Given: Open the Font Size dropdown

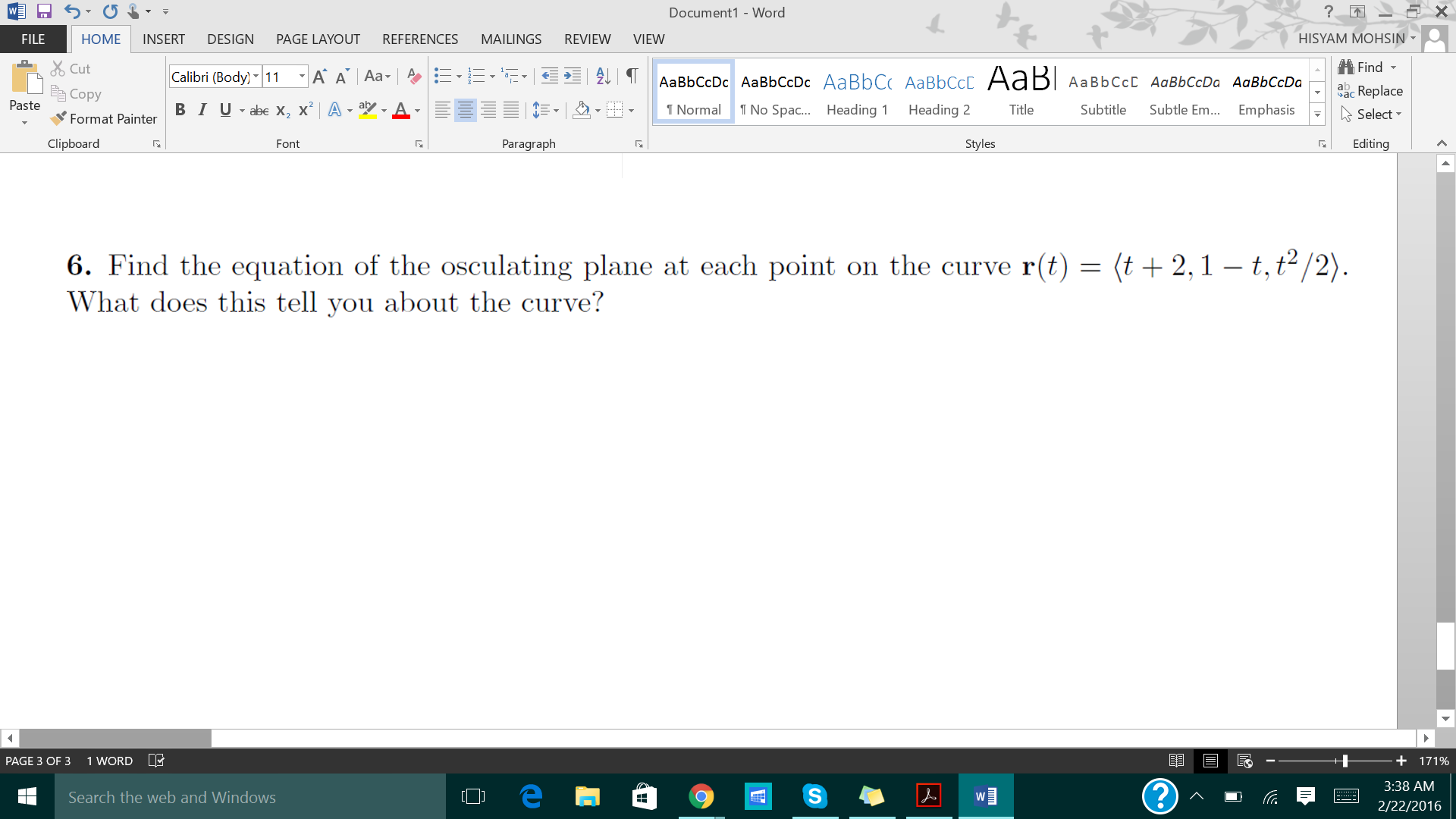Looking at the screenshot, I should click(x=301, y=76).
